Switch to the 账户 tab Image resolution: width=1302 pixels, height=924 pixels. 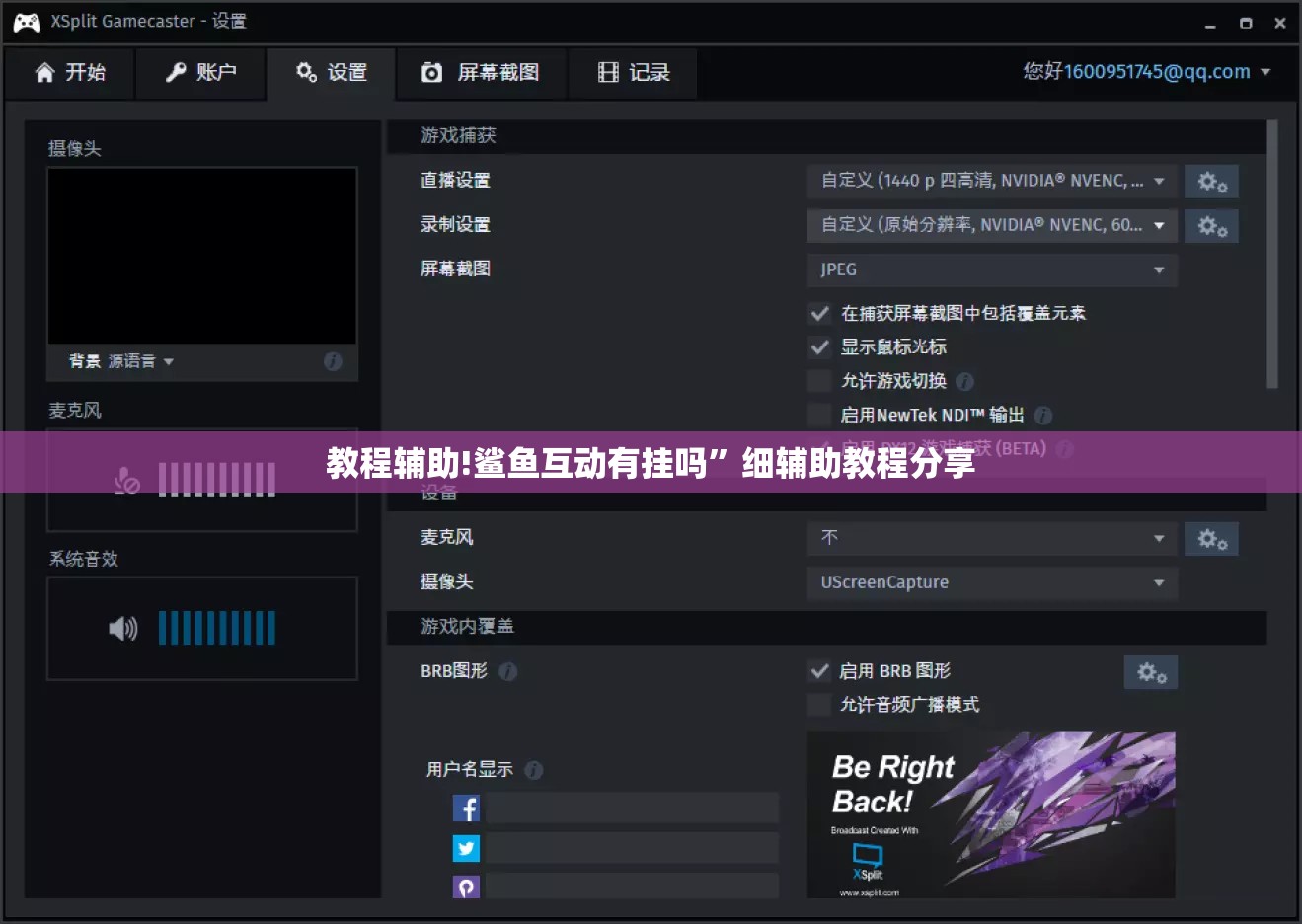tap(200, 72)
